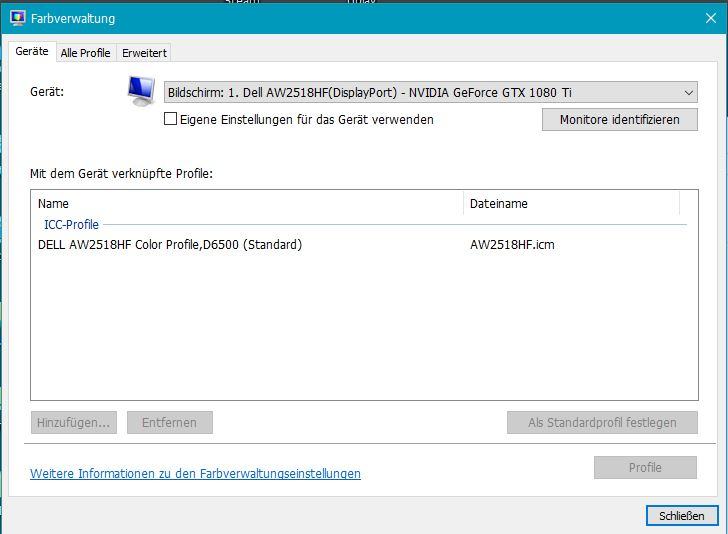This screenshot has width=728, height=534.
Task: Open the Erweitert tab
Action: pyautogui.click(x=144, y=53)
